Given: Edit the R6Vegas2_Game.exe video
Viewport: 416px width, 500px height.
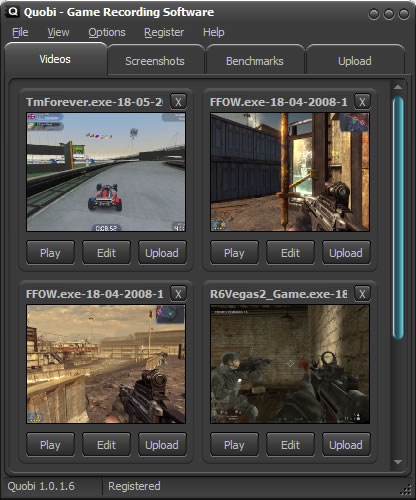Looking at the screenshot, I should pos(290,445).
